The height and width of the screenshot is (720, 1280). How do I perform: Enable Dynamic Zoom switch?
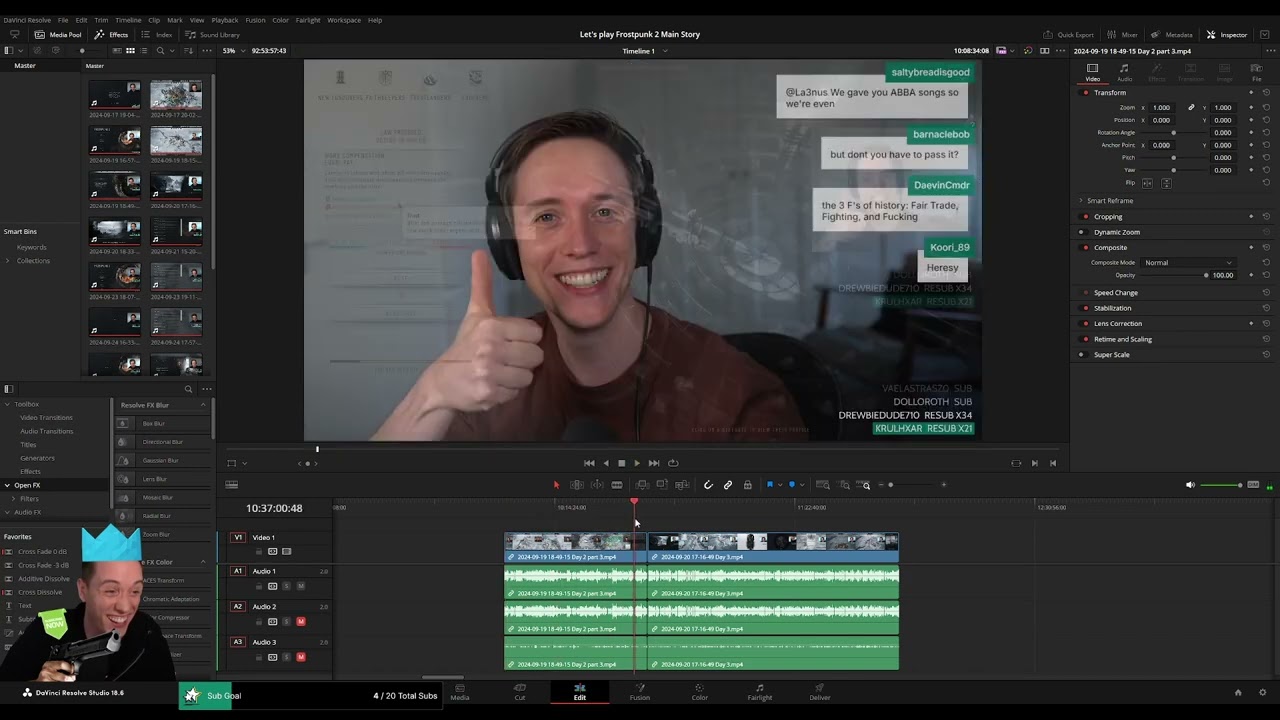[x=1085, y=232]
